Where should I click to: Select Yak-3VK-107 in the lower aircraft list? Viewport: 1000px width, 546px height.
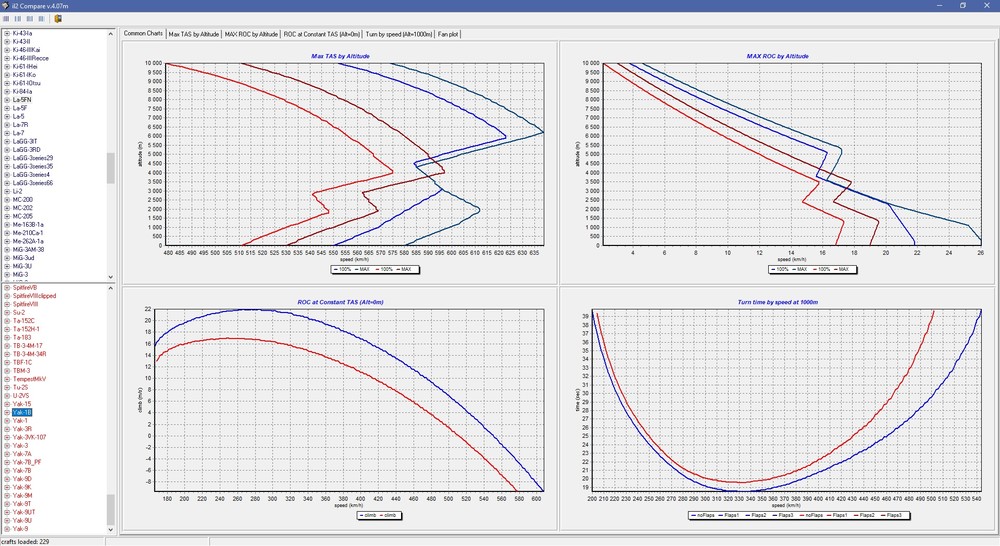[x=29, y=437]
